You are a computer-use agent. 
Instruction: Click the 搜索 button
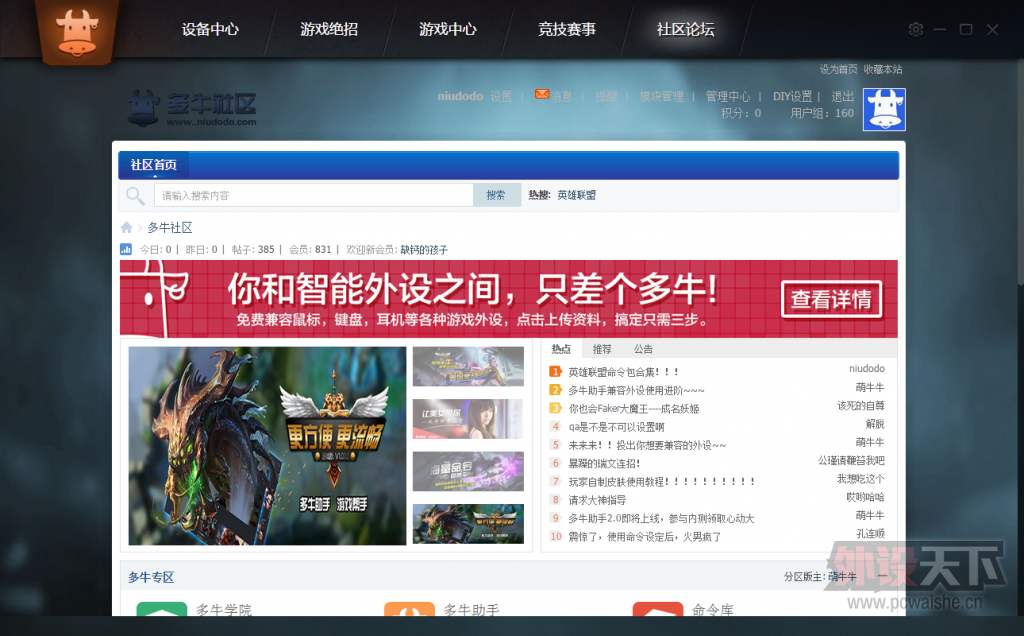[x=496, y=195]
